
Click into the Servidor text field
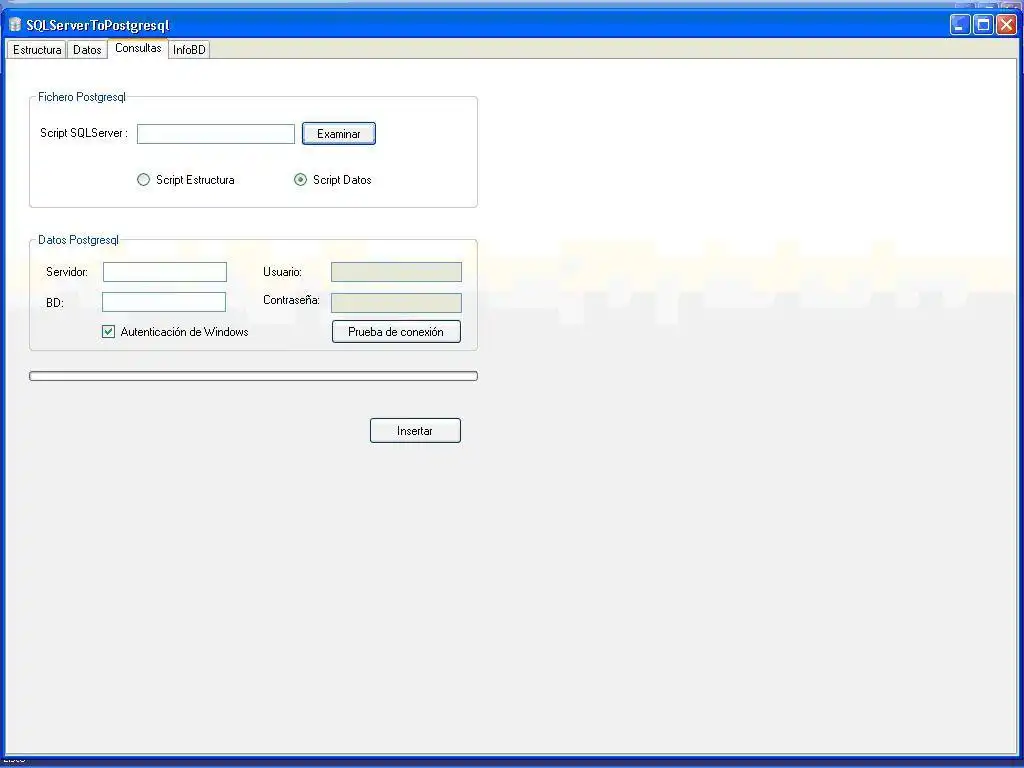[165, 272]
